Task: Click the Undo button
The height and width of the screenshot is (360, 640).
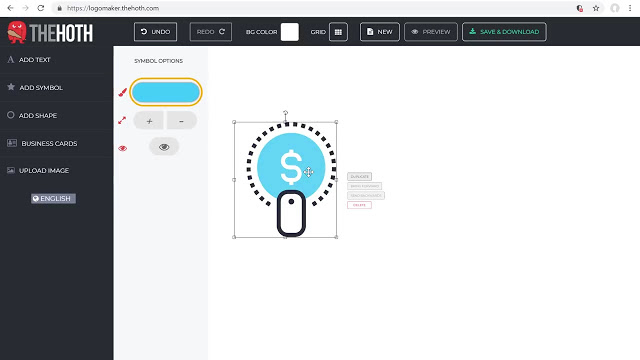Action: [x=155, y=32]
